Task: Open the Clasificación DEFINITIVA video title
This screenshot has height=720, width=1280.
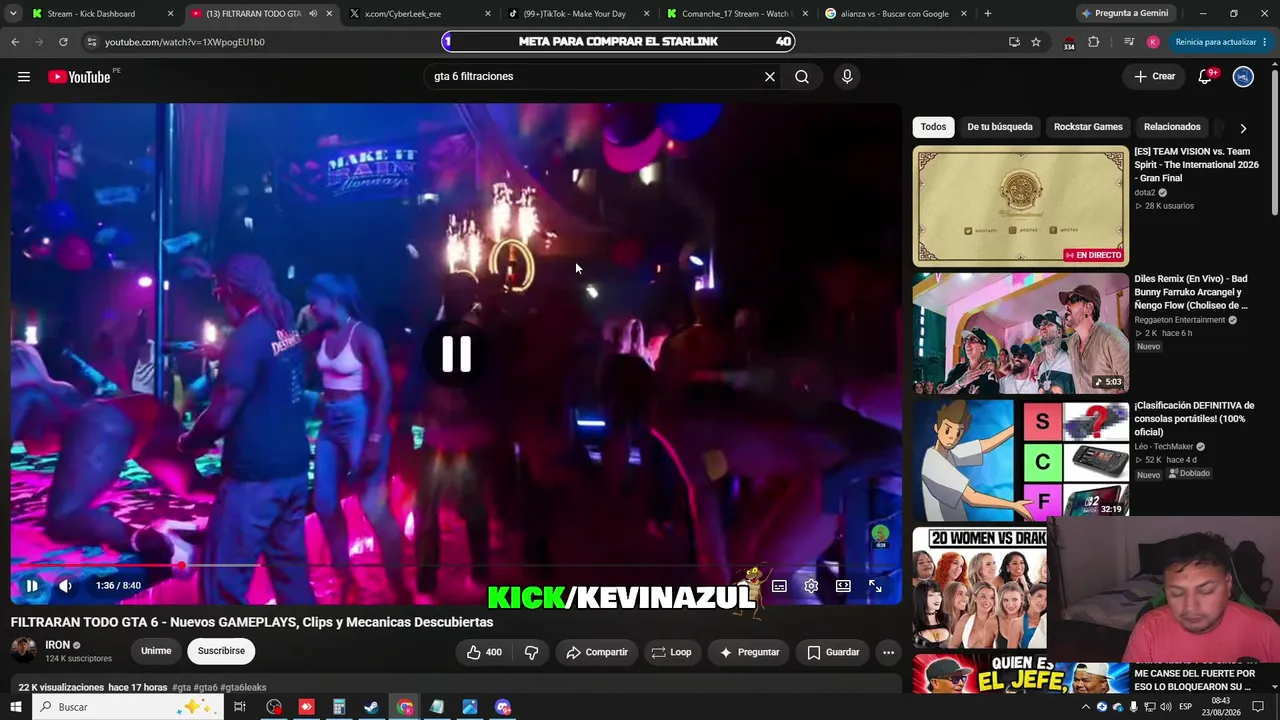Action: [x=1194, y=419]
